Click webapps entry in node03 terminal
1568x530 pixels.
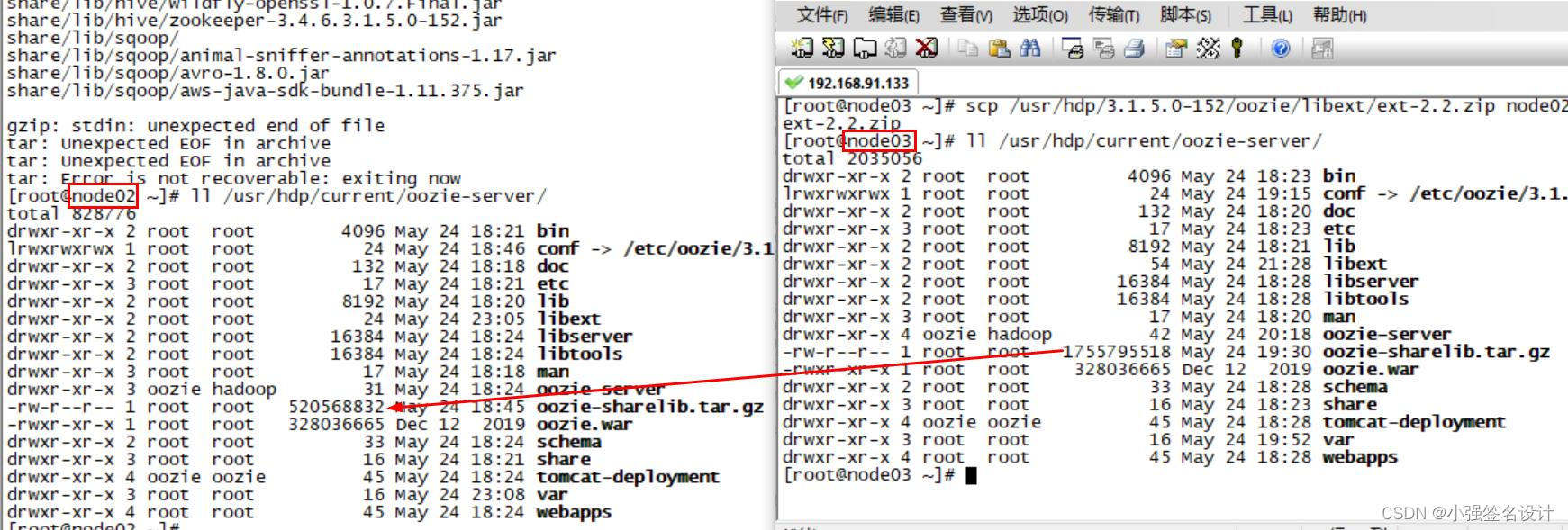(x=1360, y=457)
